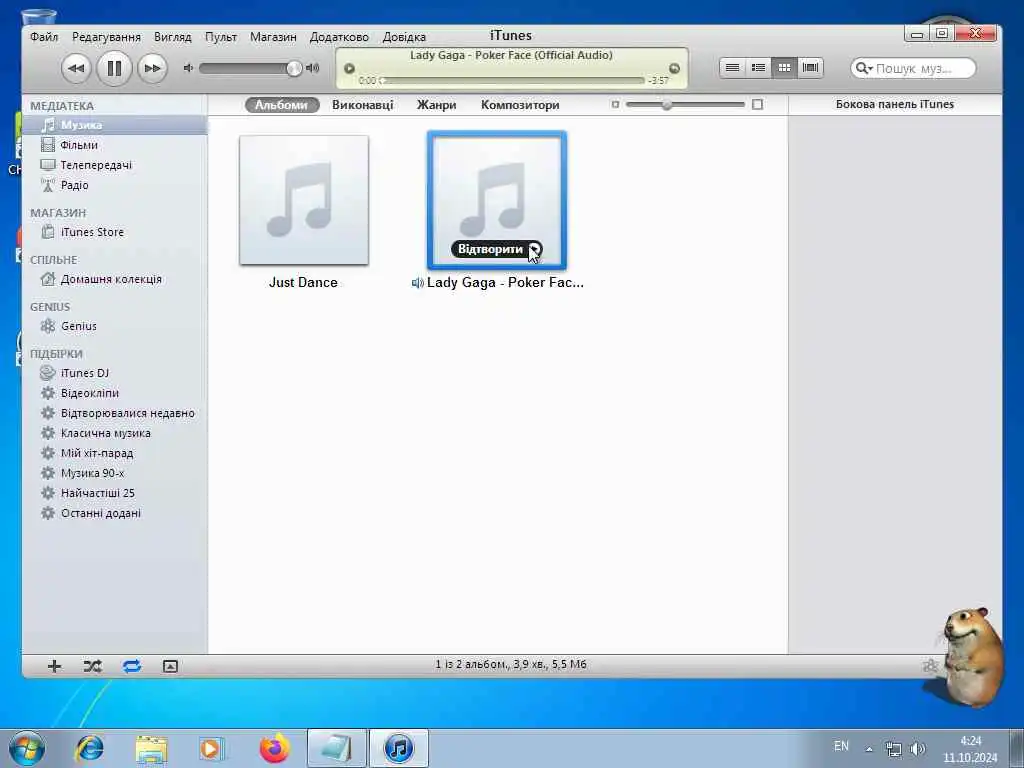Open the search options magnifier dropdown

tap(864, 68)
